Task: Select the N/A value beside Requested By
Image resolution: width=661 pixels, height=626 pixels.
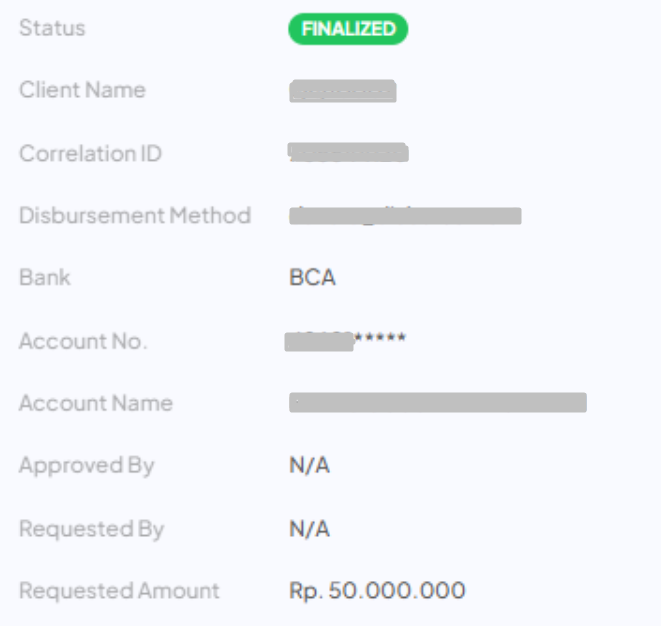Action: tap(309, 529)
